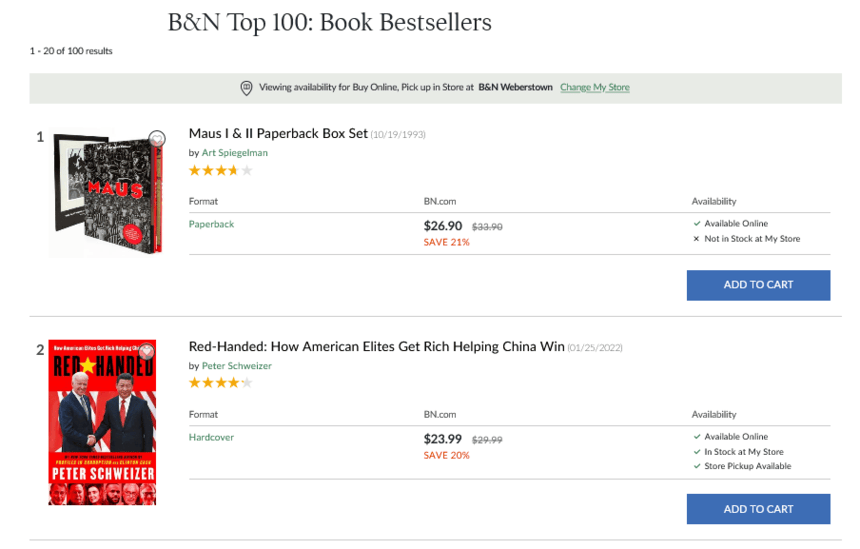Click wishlist heart on Red-Handed cover
The image size is (860, 549).
coord(148,350)
